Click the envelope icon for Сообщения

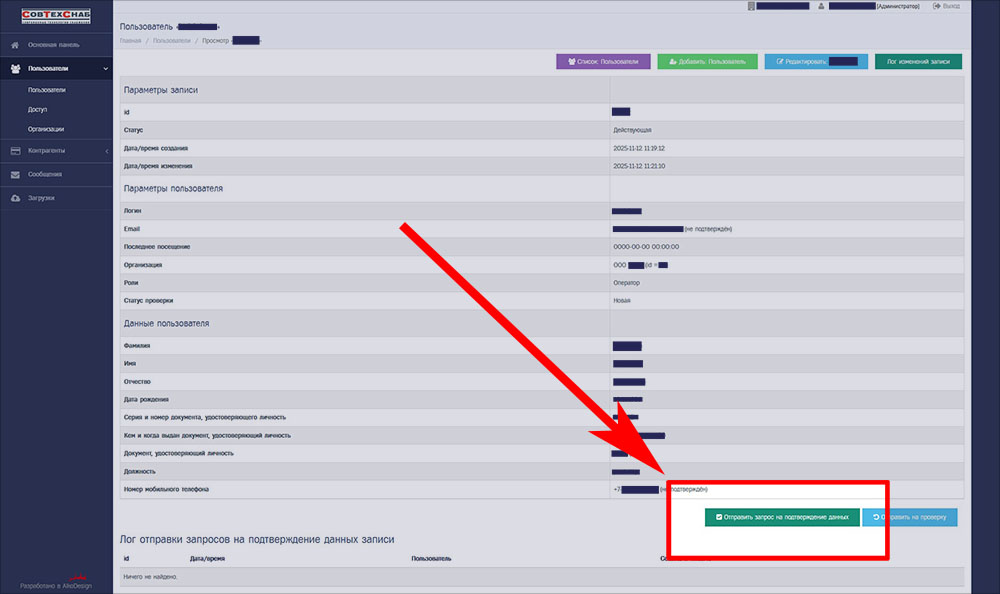(x=15, y=174)
